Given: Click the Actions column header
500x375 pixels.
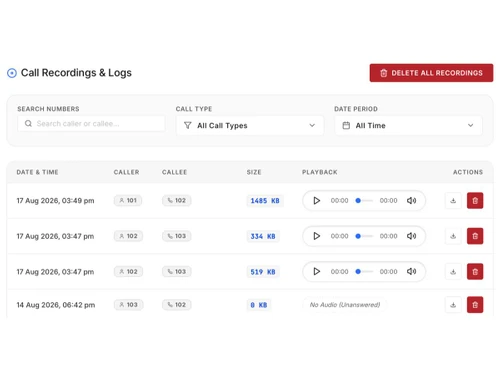Looking at the screenshot, I should (468, 172).
